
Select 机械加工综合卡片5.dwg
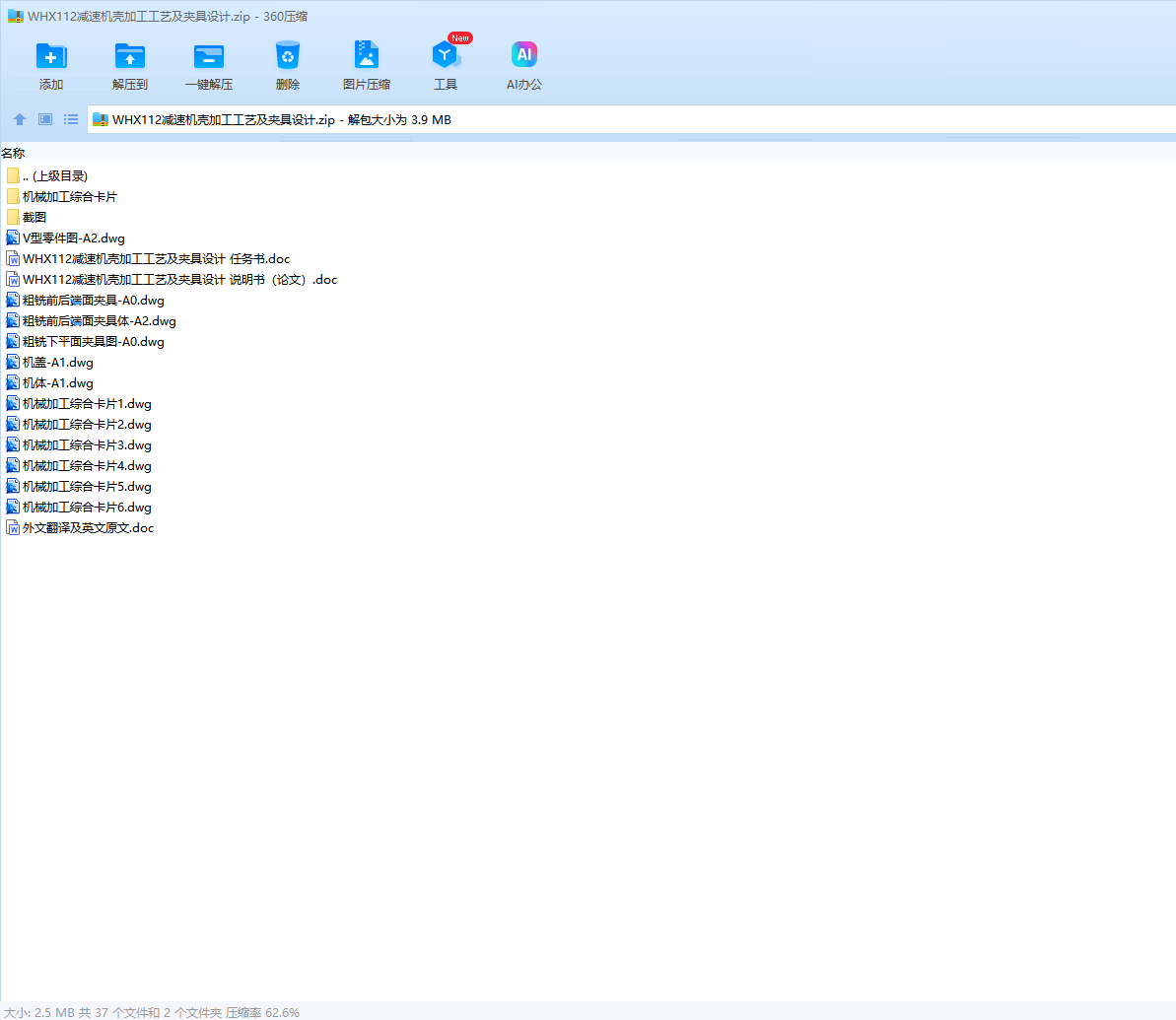point(79,487)
